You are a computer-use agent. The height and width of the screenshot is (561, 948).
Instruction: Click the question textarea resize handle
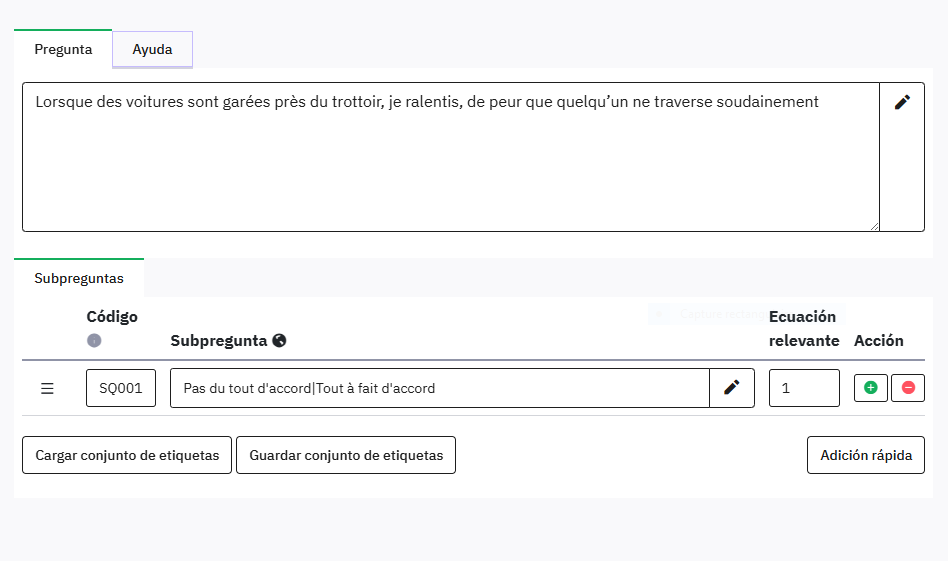point(874,226)
